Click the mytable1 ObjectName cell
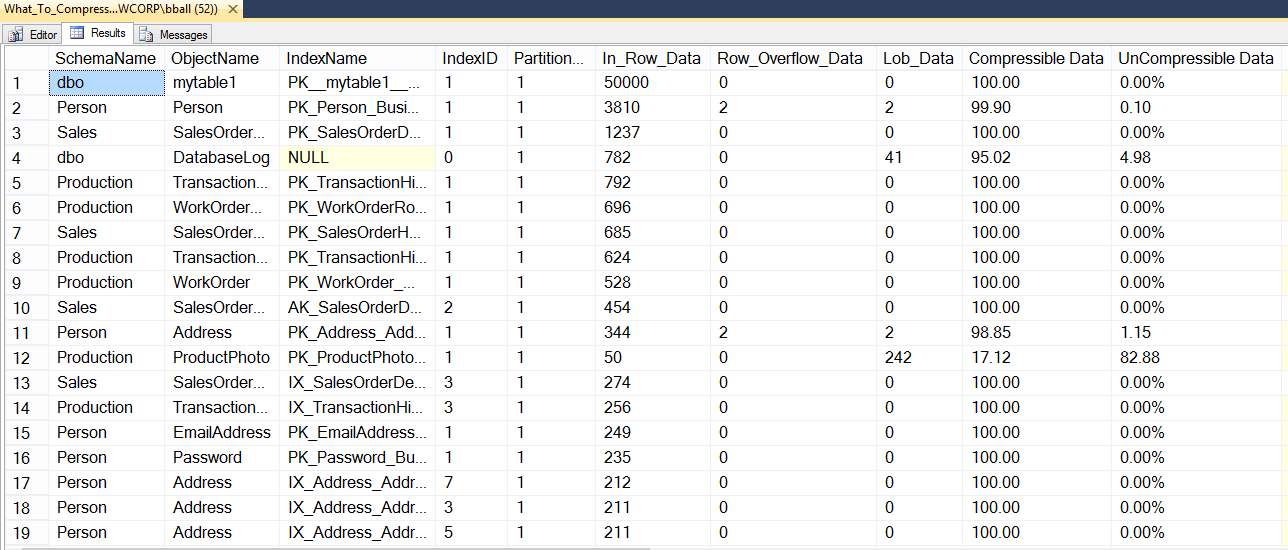 point(205,83)
